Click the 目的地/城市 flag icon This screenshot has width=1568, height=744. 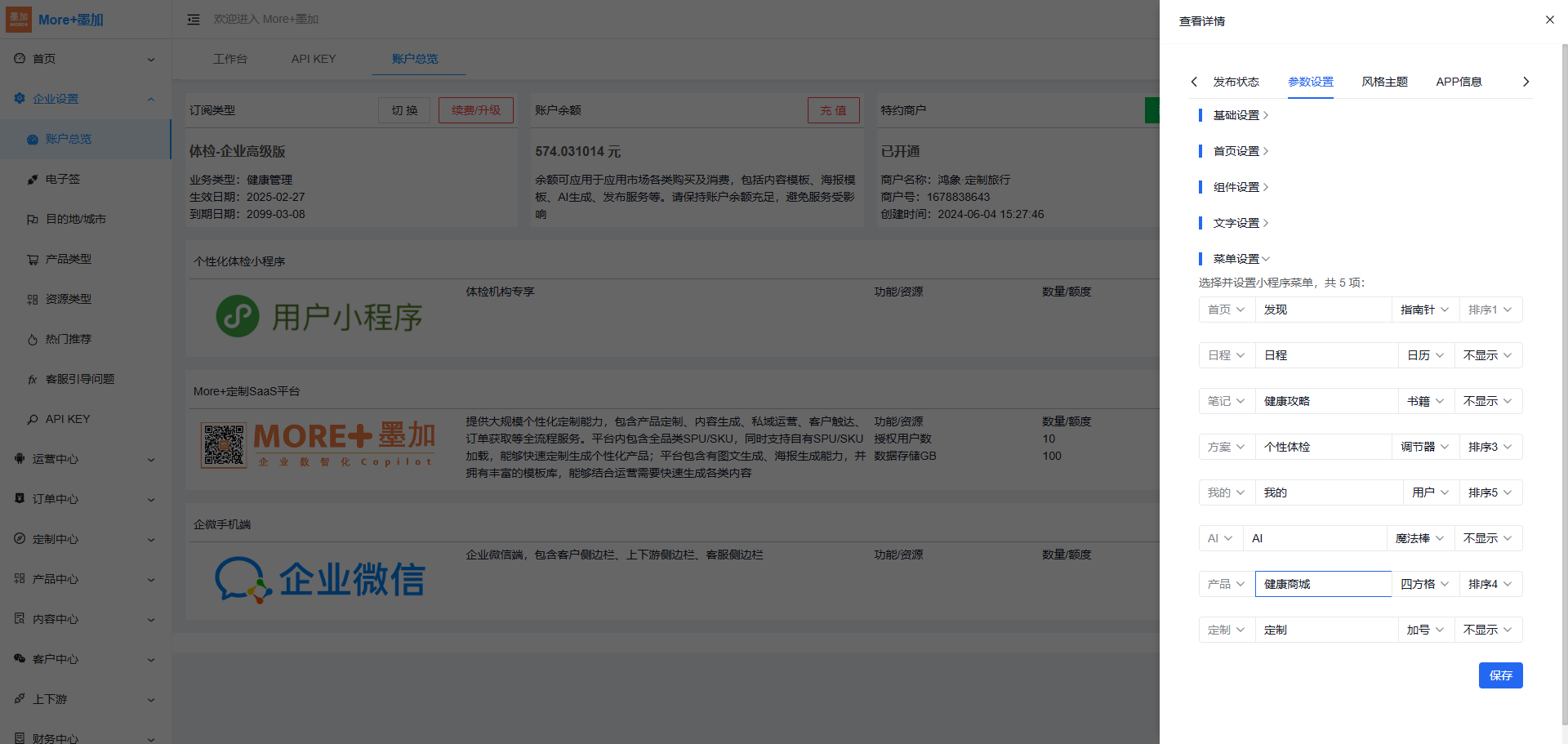click(33, 220)
